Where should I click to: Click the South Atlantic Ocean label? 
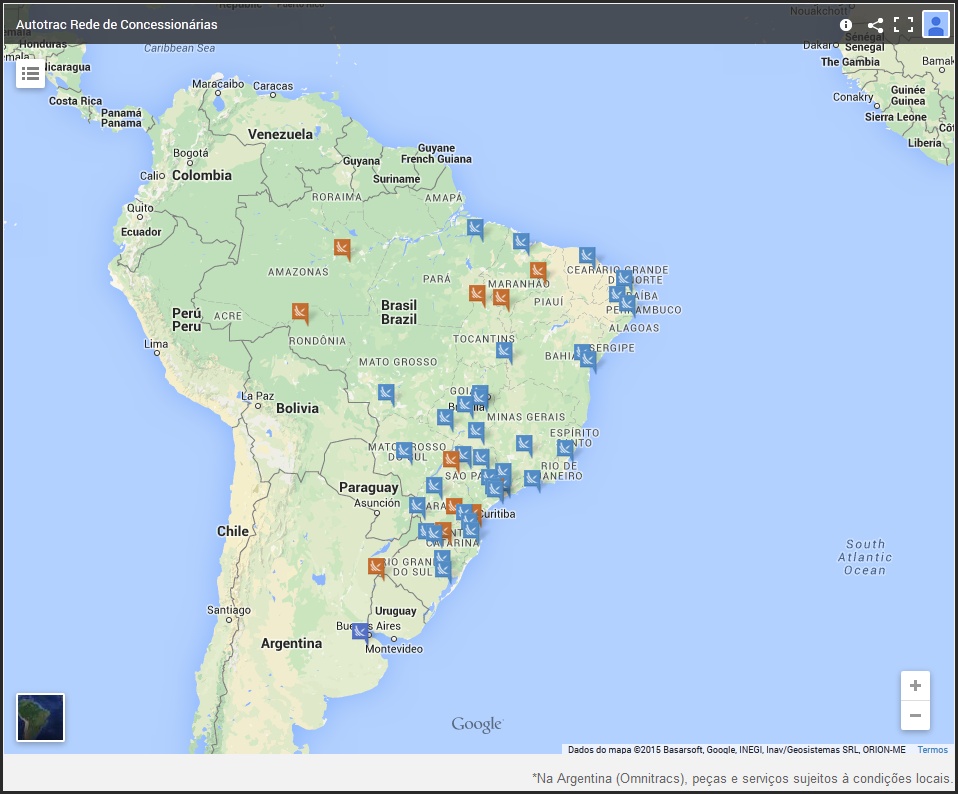pyautogui.click(x=865, y=557)
